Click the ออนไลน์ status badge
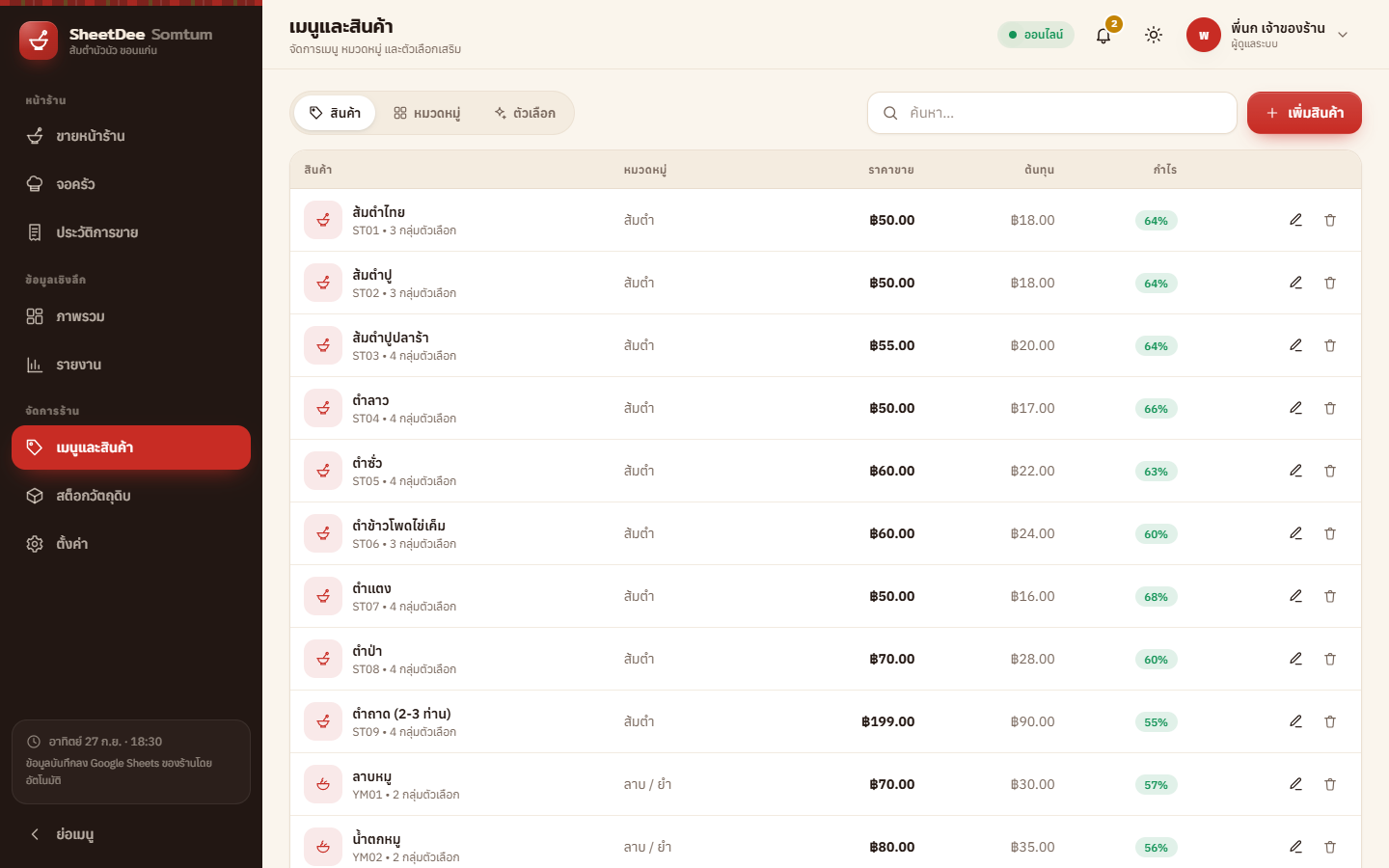Image resolution: width=1389 pixels, height=868 pixels. pos(1036,35)
